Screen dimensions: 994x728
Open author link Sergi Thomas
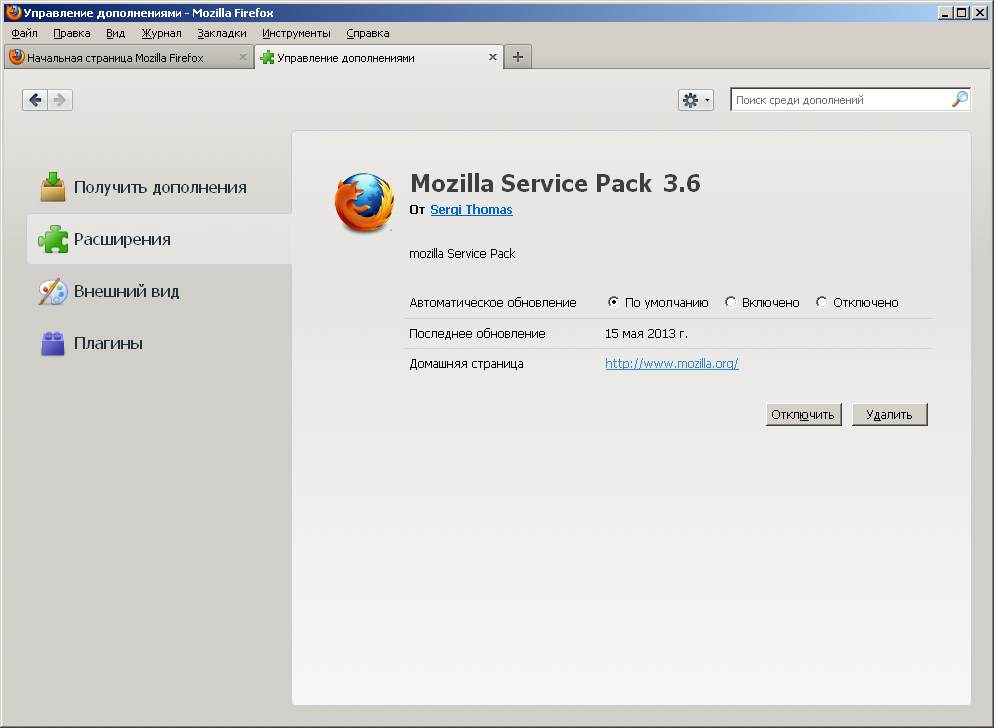click(471, 209)
